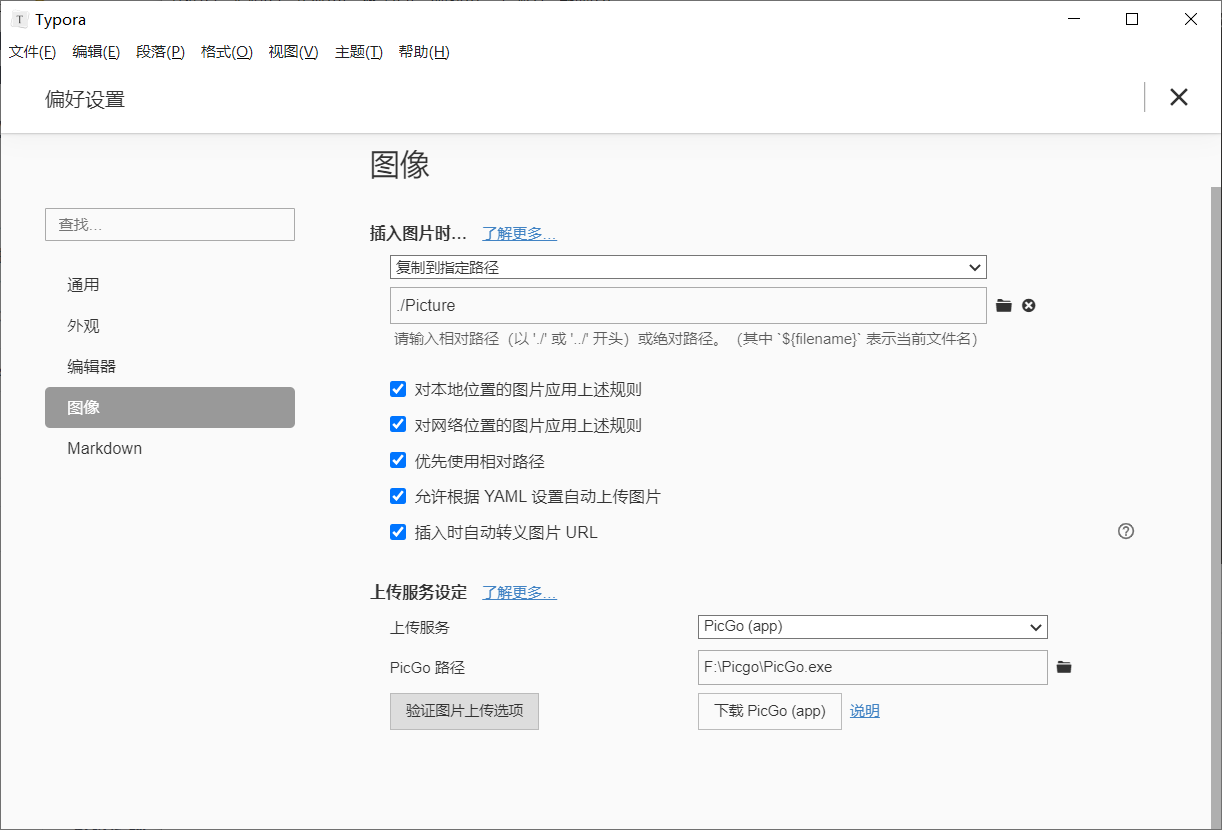
Task: Click the 验证图片上传选项 button
Action: coord(464,711)
